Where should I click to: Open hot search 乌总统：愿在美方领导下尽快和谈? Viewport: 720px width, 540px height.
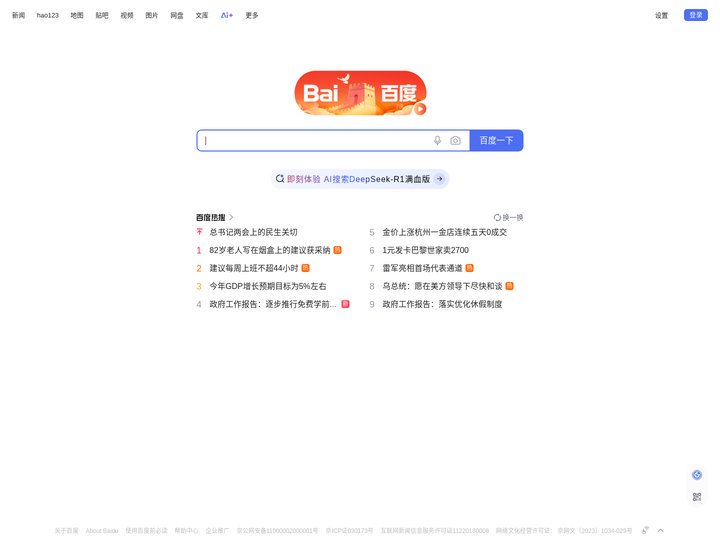[442, 286]
